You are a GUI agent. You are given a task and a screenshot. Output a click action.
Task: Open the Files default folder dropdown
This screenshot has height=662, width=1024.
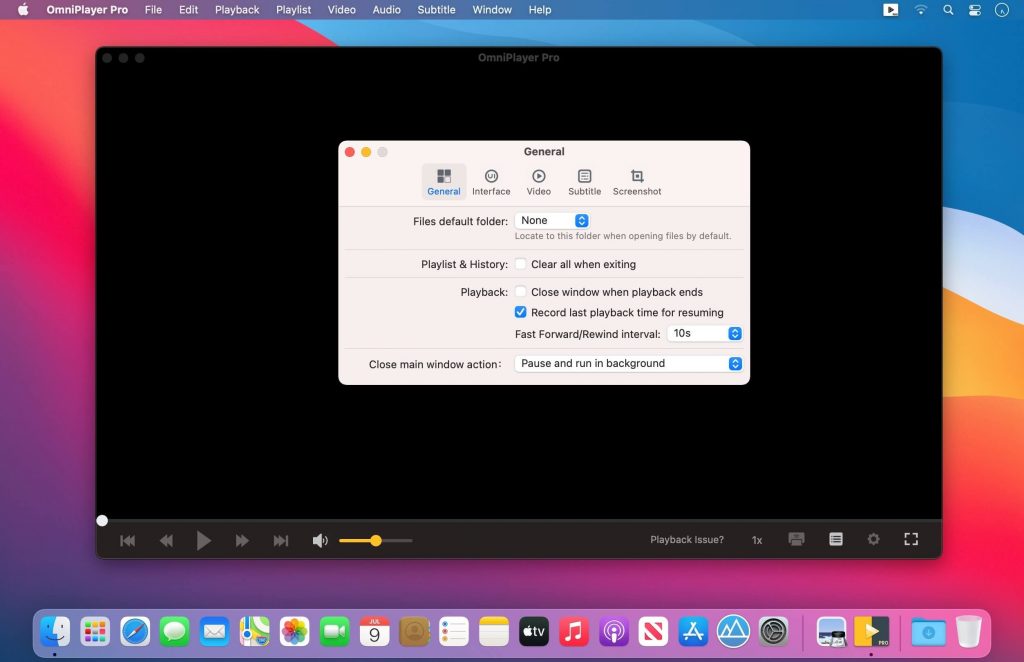552,220
